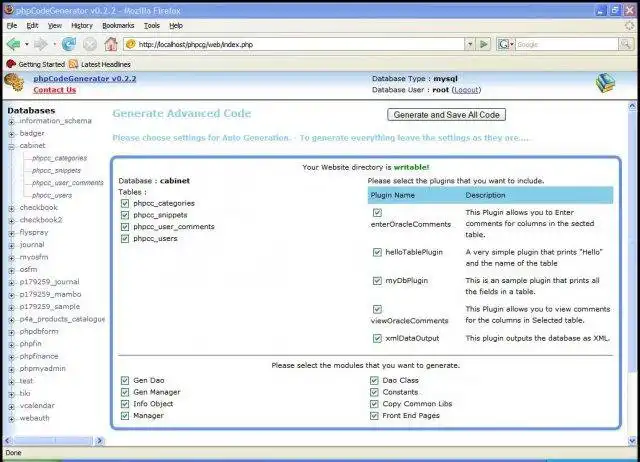The width and height of the screenshot is (640, 462).
Task: Expand the information_schema database node
Action: pos(11,122)
